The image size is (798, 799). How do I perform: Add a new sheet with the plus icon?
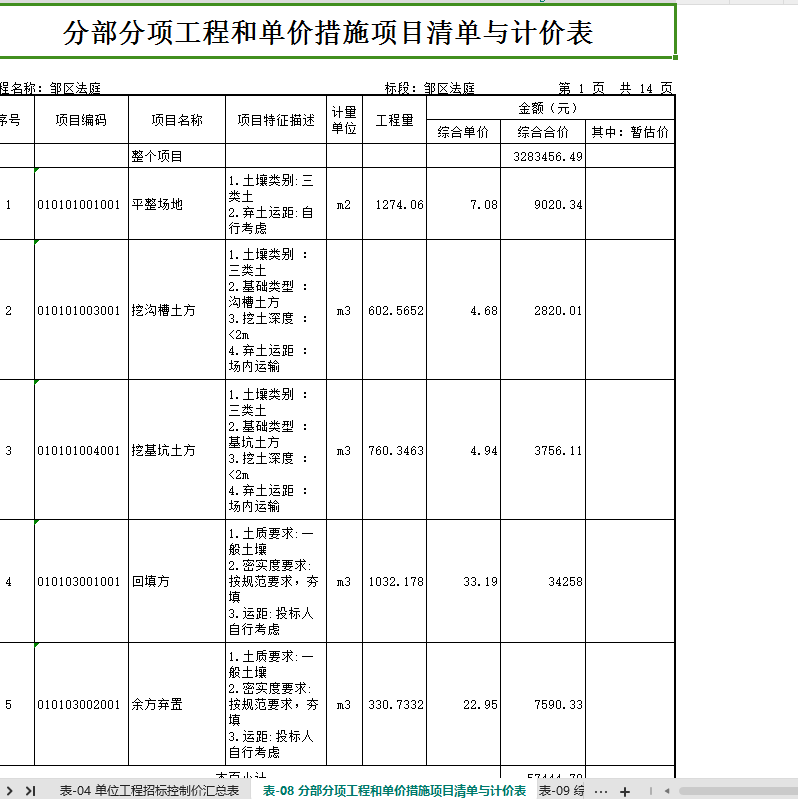point(625,791)
